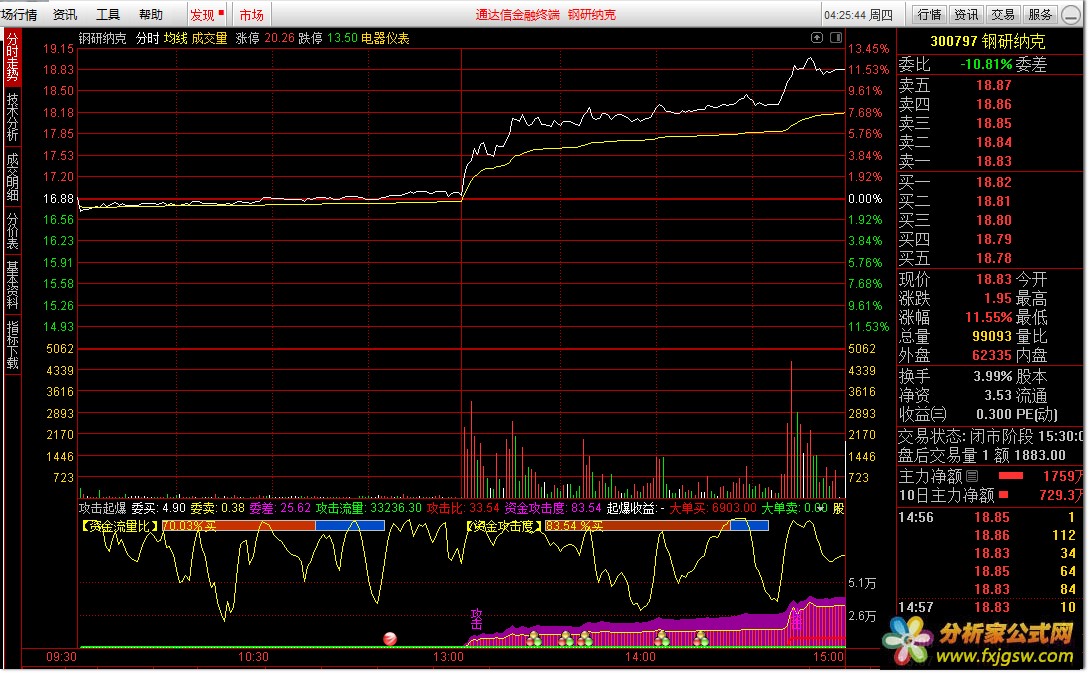Click the red ball signal marker on indicator chart
Screen dimensions: 1090x673
[x=390, y=638]
